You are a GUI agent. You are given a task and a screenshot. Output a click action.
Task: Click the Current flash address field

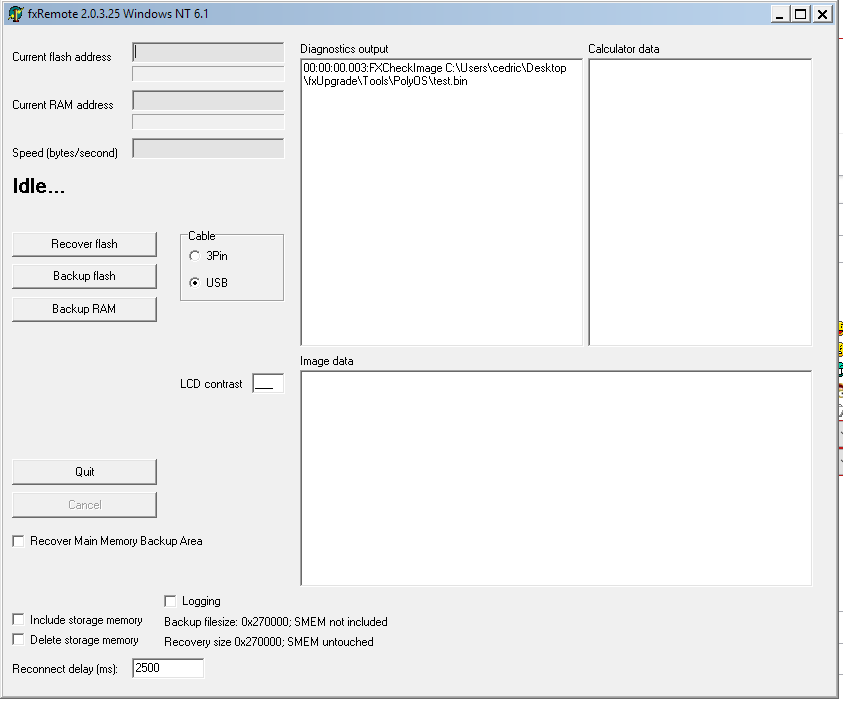coord(208,52)
